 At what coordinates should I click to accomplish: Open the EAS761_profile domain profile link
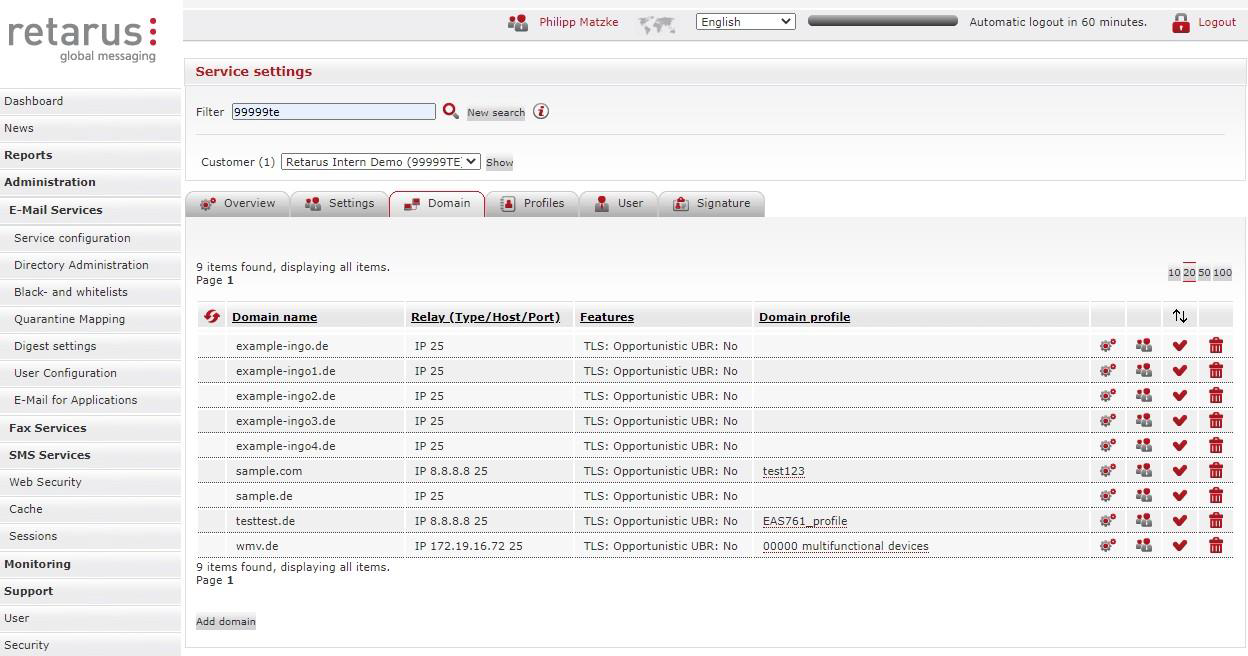[804, 521]
